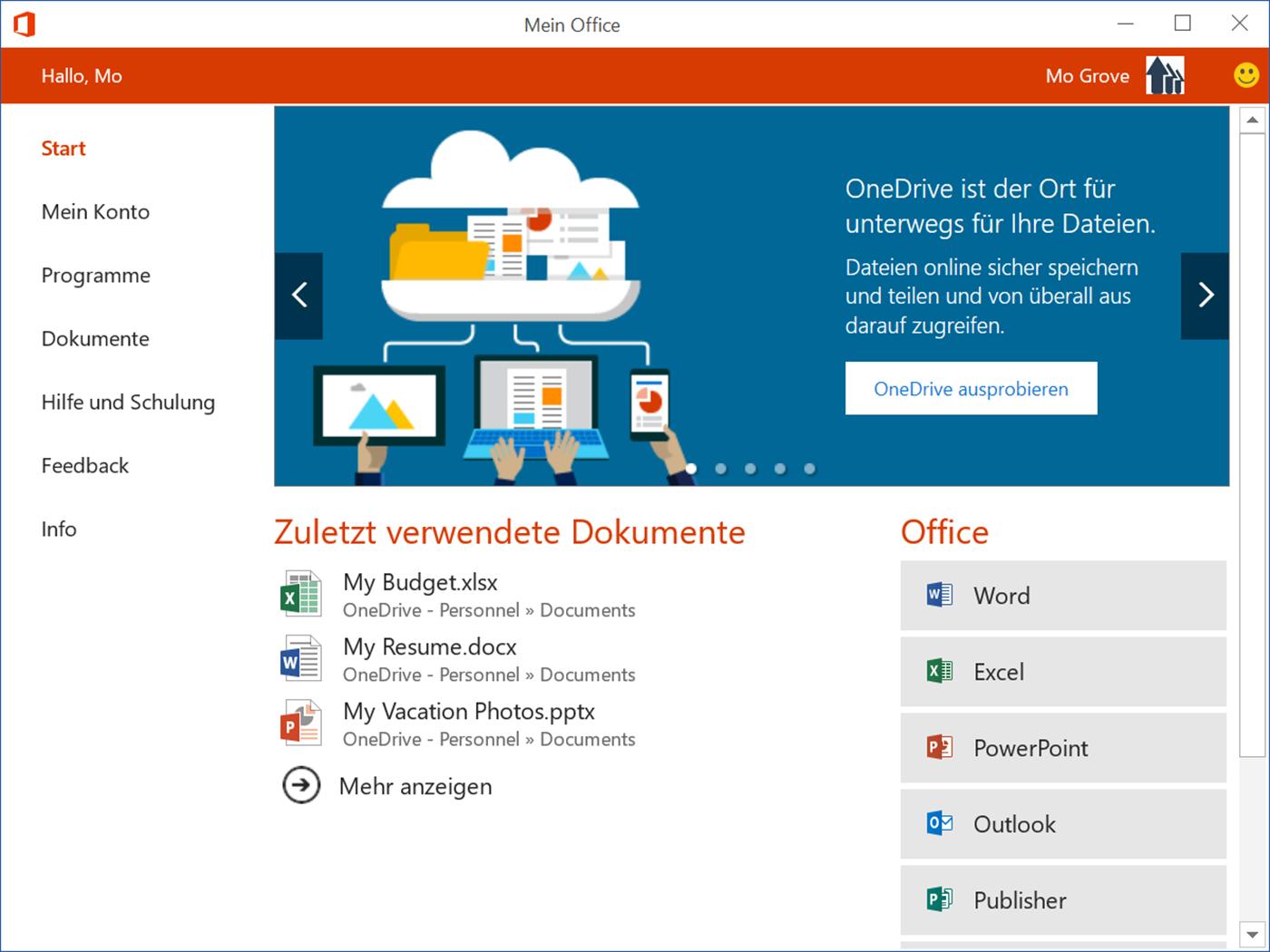Click the Excel icon for My Budget.xlsx
The height and width of the screenshot is (952, 1270).
pyautogui.click(x=301, y=594)
